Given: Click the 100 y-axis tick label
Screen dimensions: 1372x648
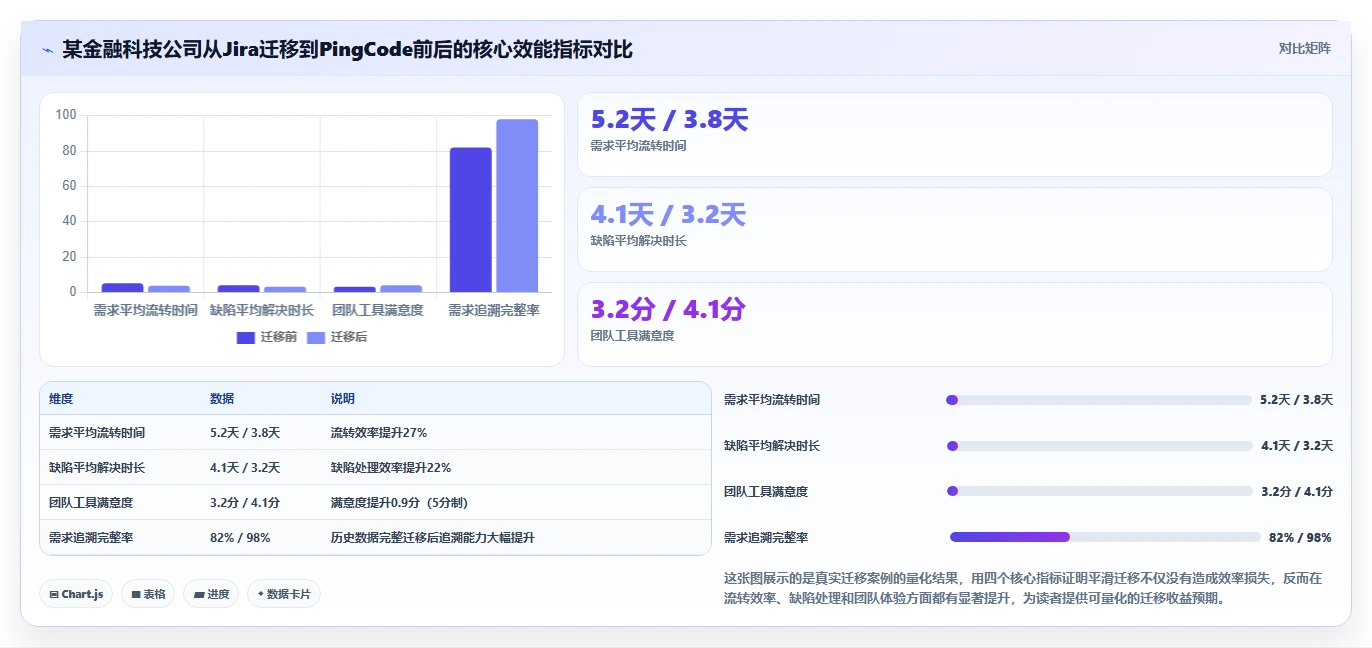Looking at the screenshot, I should 66,115.
